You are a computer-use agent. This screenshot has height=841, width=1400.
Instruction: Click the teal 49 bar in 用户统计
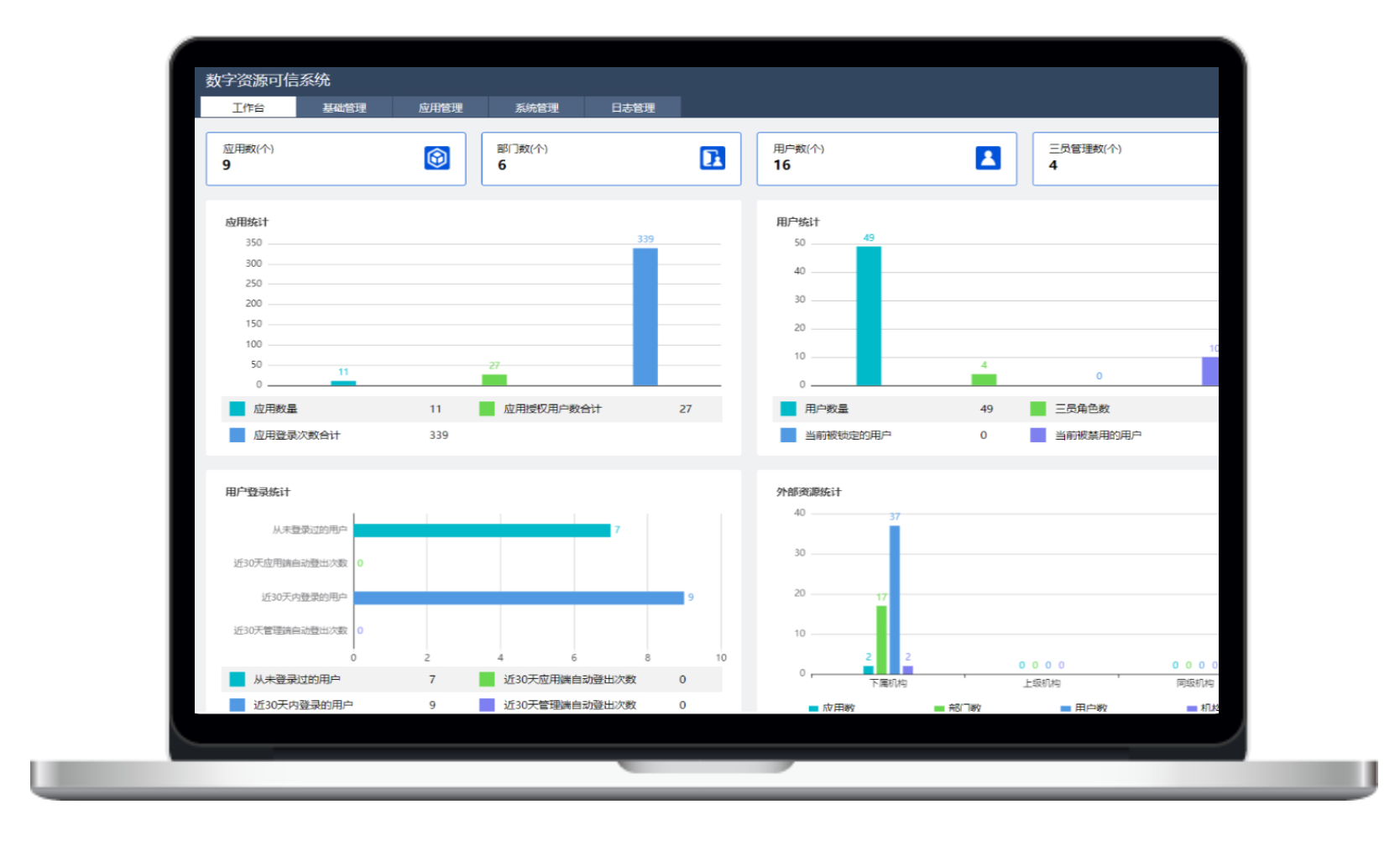(869, 316)
